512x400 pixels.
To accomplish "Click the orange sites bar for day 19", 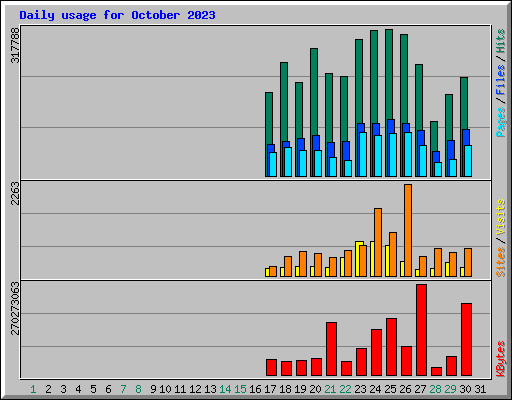I will coord(303,264).
